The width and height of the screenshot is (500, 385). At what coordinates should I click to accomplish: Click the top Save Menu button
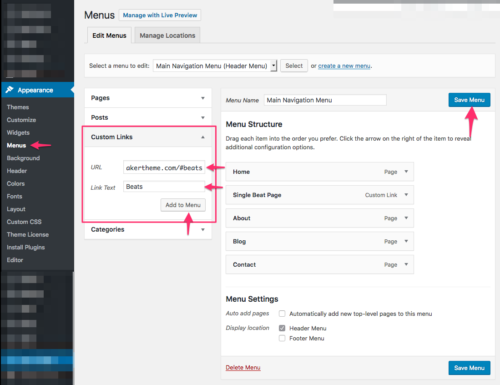[469, 100]
